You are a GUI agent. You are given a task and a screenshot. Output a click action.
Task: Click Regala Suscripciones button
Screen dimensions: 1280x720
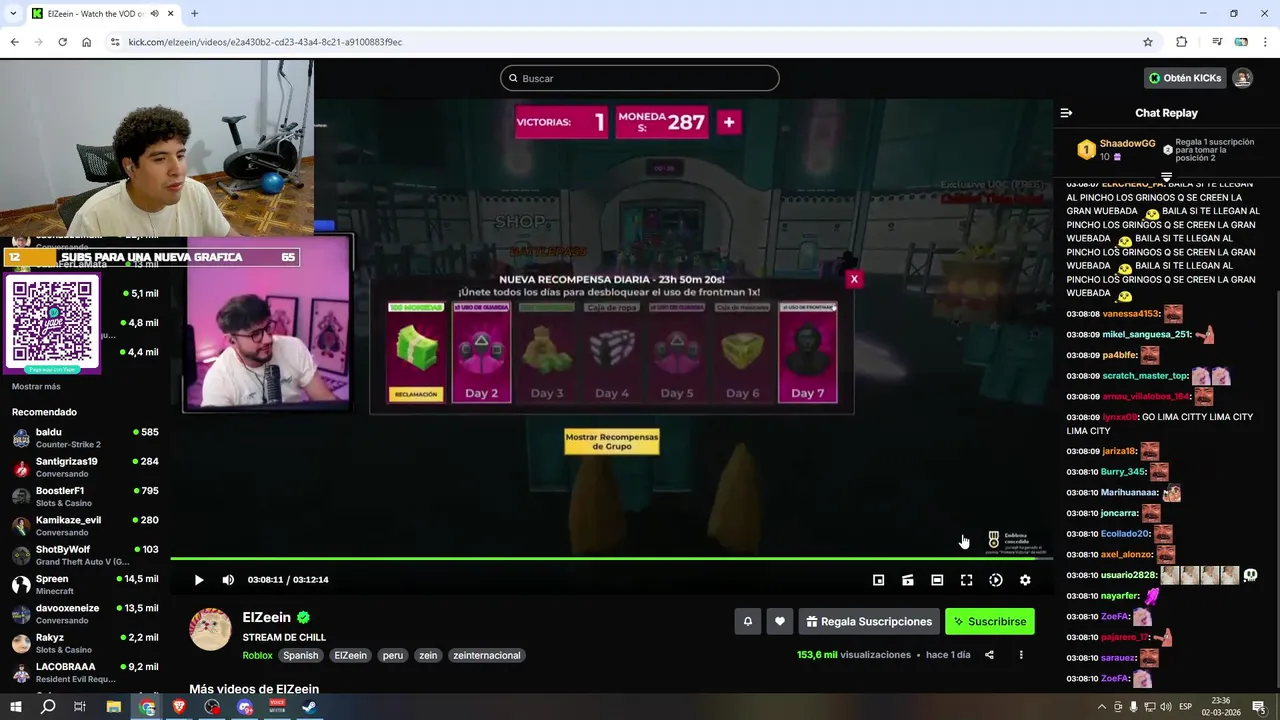869,621
